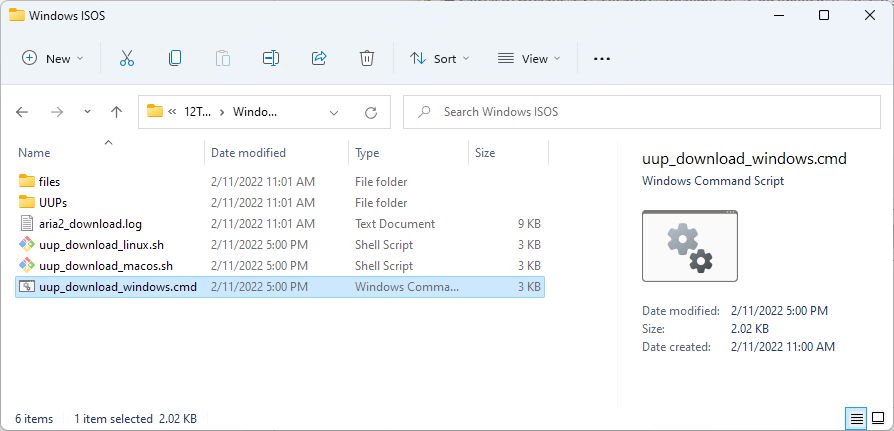Open the View layout dropdown
This screenshot has width=894, height=431.
coord(529,59)
